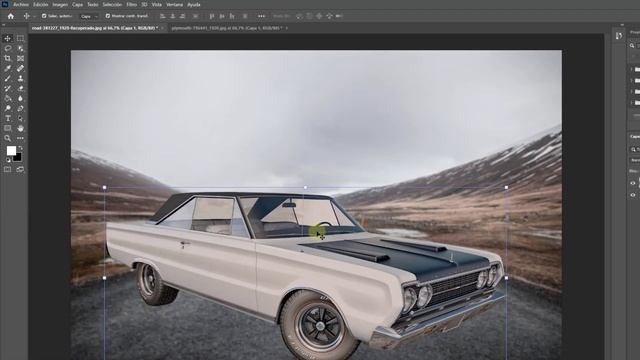This screenshot has width=640, height=360.
Task: Change the screen mode
Action: 20,169
